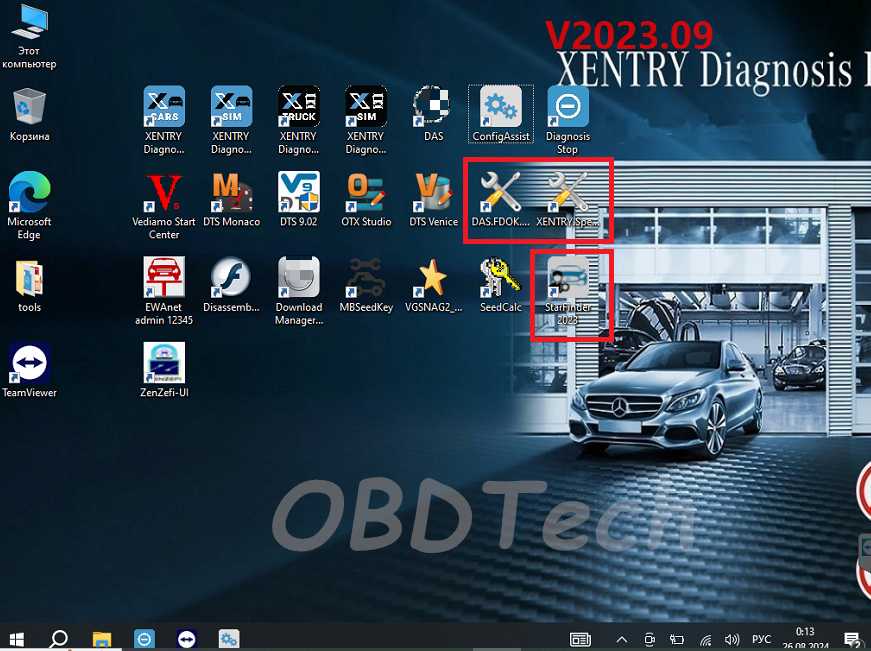871x651 pixels.
Task: Open ConfigAssist gear icon on taskbar
Action: click(229, 639)
